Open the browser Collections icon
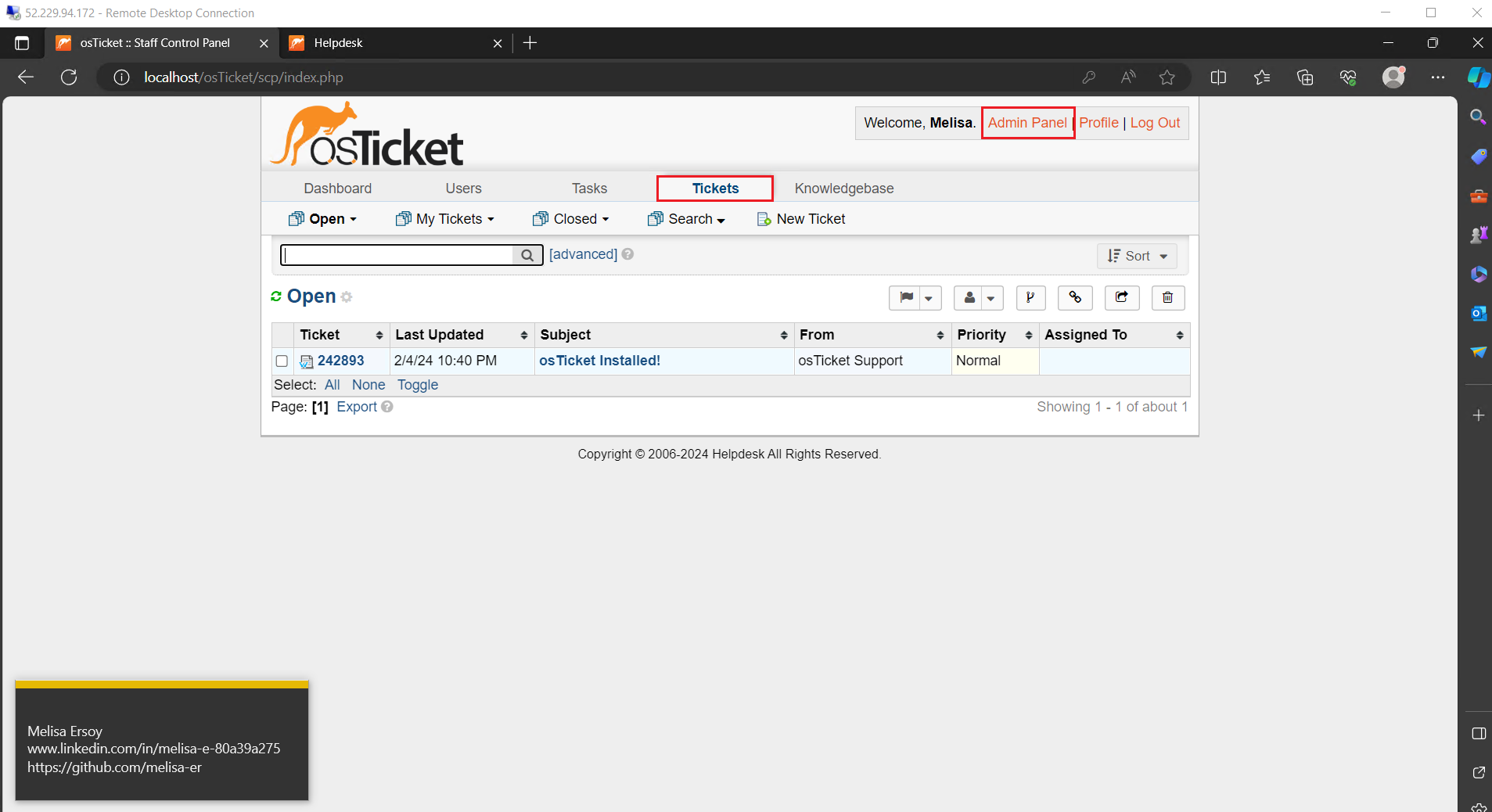Image resolution: width=1492 pixels, height=812 pixels. [1305, 77]
